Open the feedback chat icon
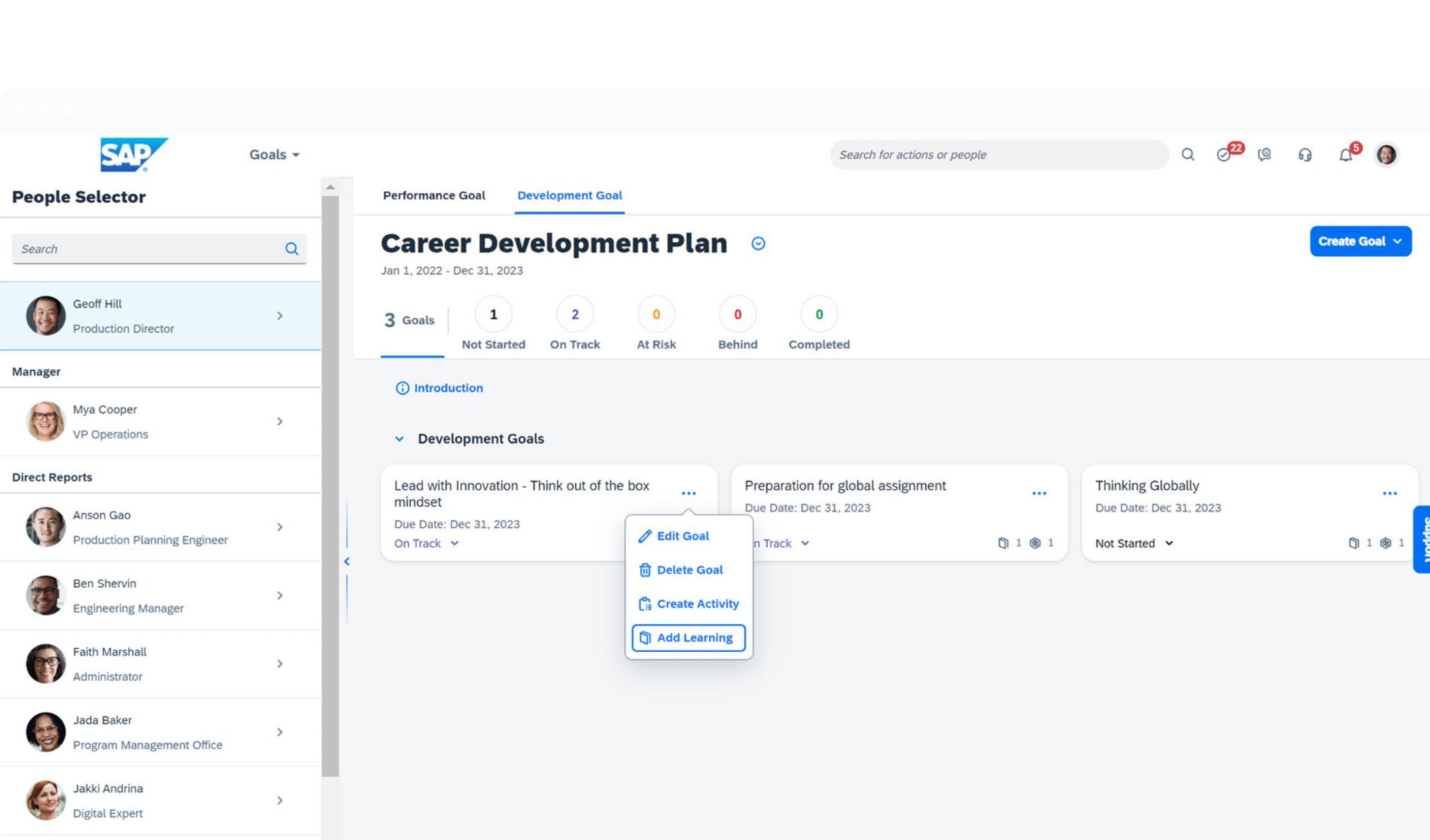Screen dimensions: 1430x840 (1265, 154)
